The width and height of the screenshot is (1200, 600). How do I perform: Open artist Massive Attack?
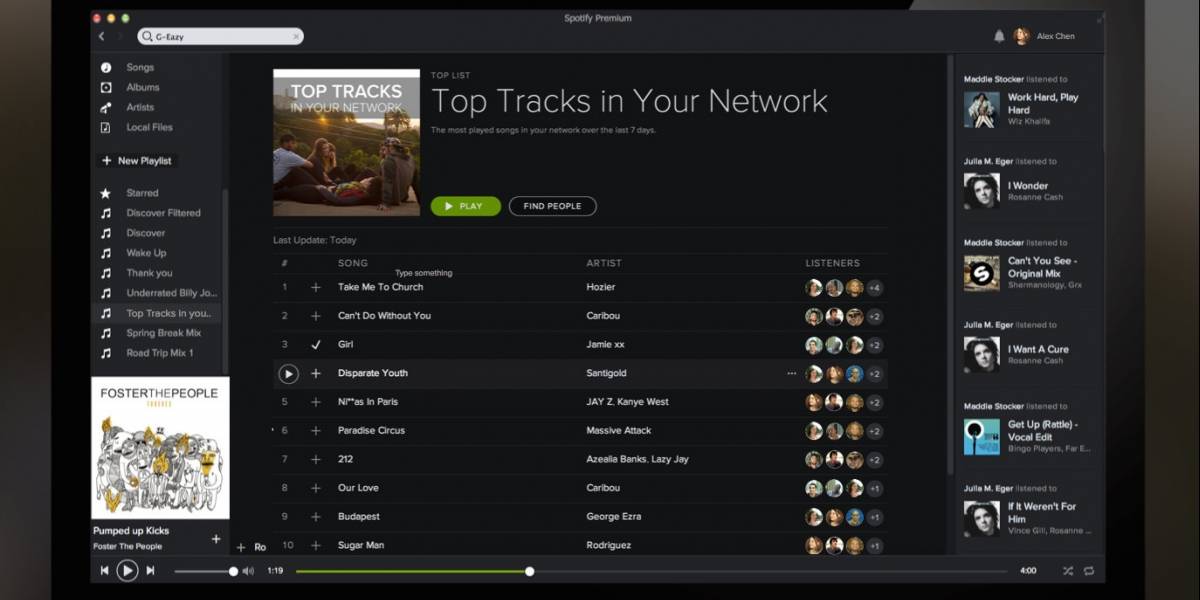coord(619,430)
